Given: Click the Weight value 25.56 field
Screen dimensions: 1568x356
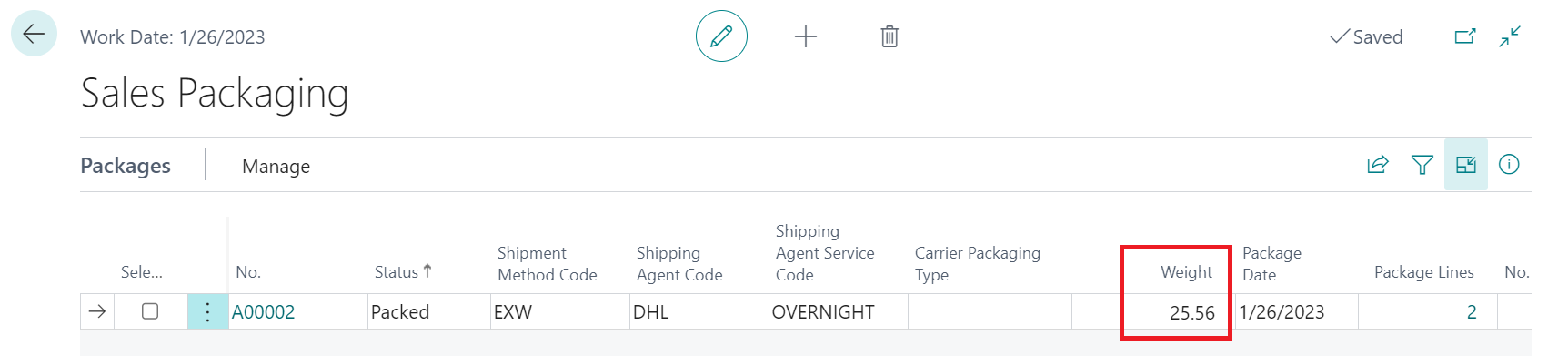Looking at the screenshot, I should pyautogui.click(x=1177, y=312).
